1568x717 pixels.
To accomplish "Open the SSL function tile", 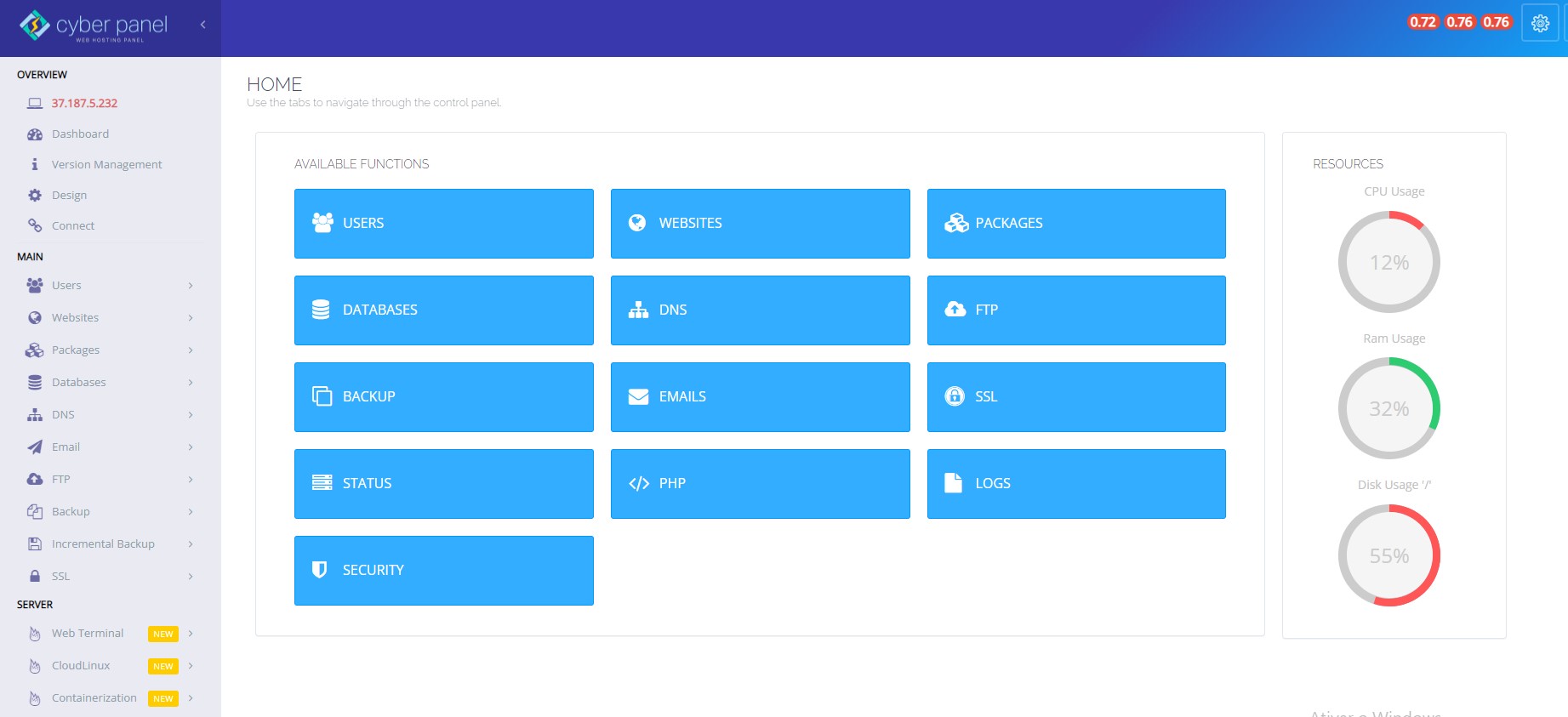I will tap(1076, 397).
